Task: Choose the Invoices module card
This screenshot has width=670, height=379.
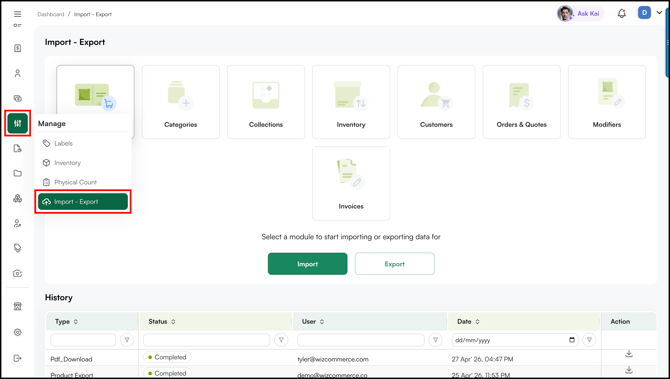Action: coord(351,183)
